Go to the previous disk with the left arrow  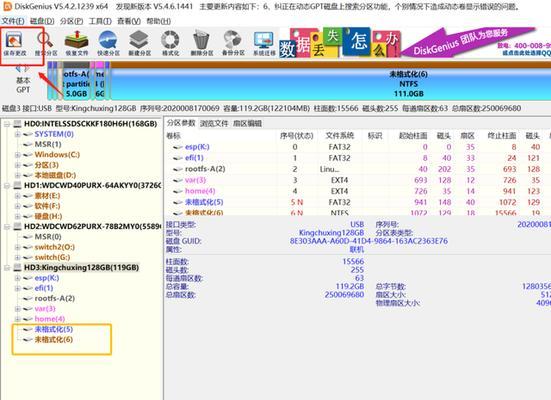pyautogui.click(x=18, y=69)
